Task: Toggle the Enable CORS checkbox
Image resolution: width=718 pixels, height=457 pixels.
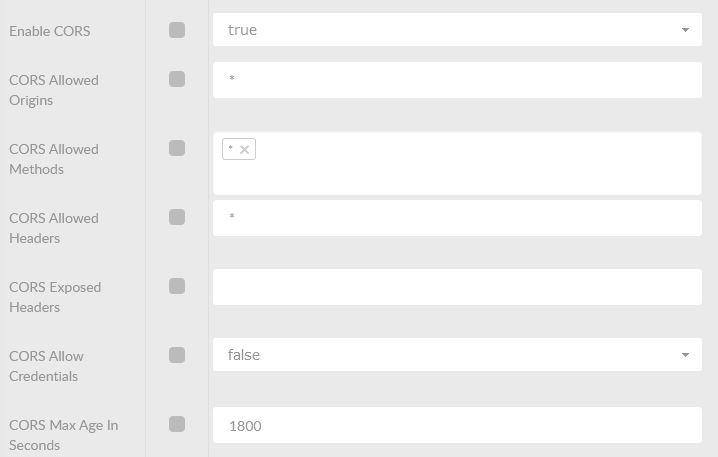Action: (x=177, y=30)
